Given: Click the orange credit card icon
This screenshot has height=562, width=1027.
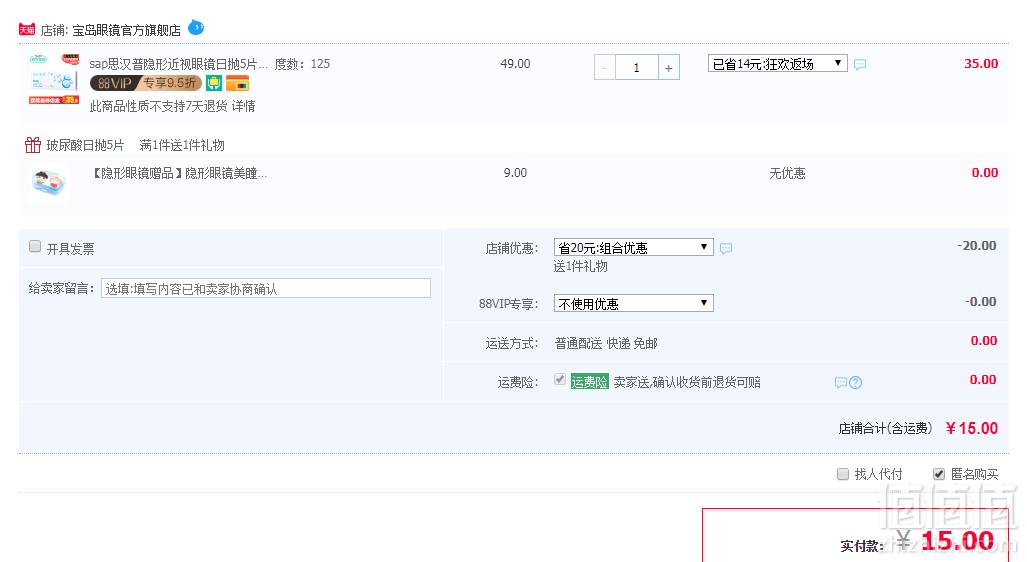Looking at the screenshot, I should pos(238,83).
